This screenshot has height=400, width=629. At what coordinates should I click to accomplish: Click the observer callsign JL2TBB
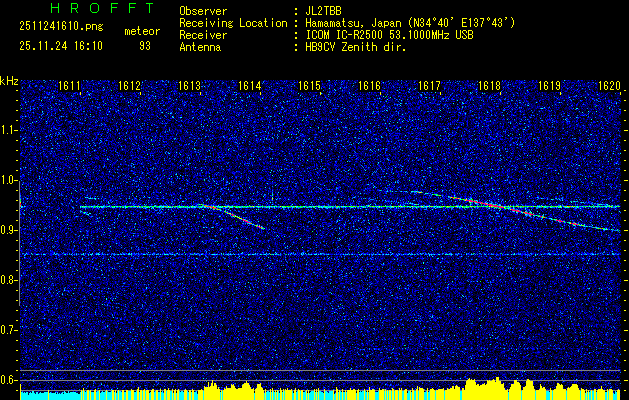[x=323, y=11]
